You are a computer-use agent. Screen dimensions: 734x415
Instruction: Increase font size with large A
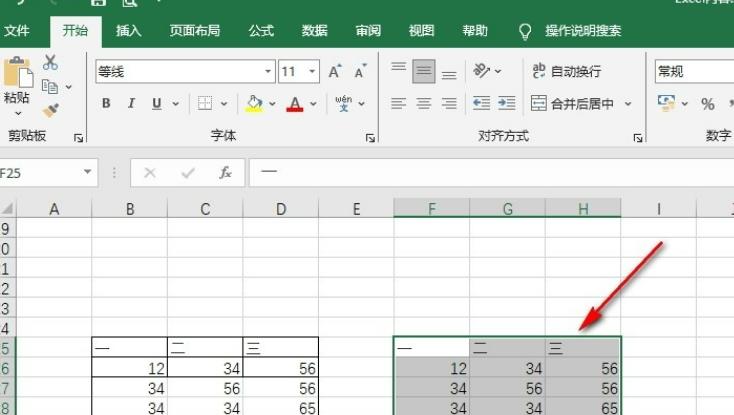[335, 72]
